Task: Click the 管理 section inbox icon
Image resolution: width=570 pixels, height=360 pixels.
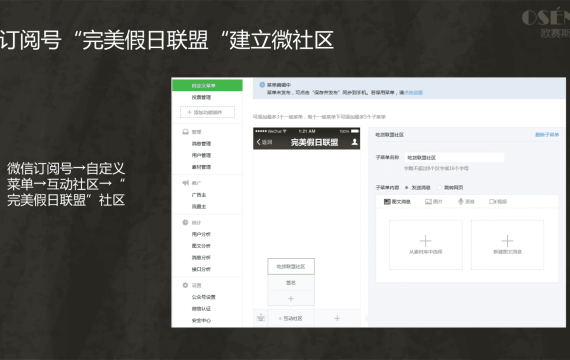Action: click(x=185, y=132)
